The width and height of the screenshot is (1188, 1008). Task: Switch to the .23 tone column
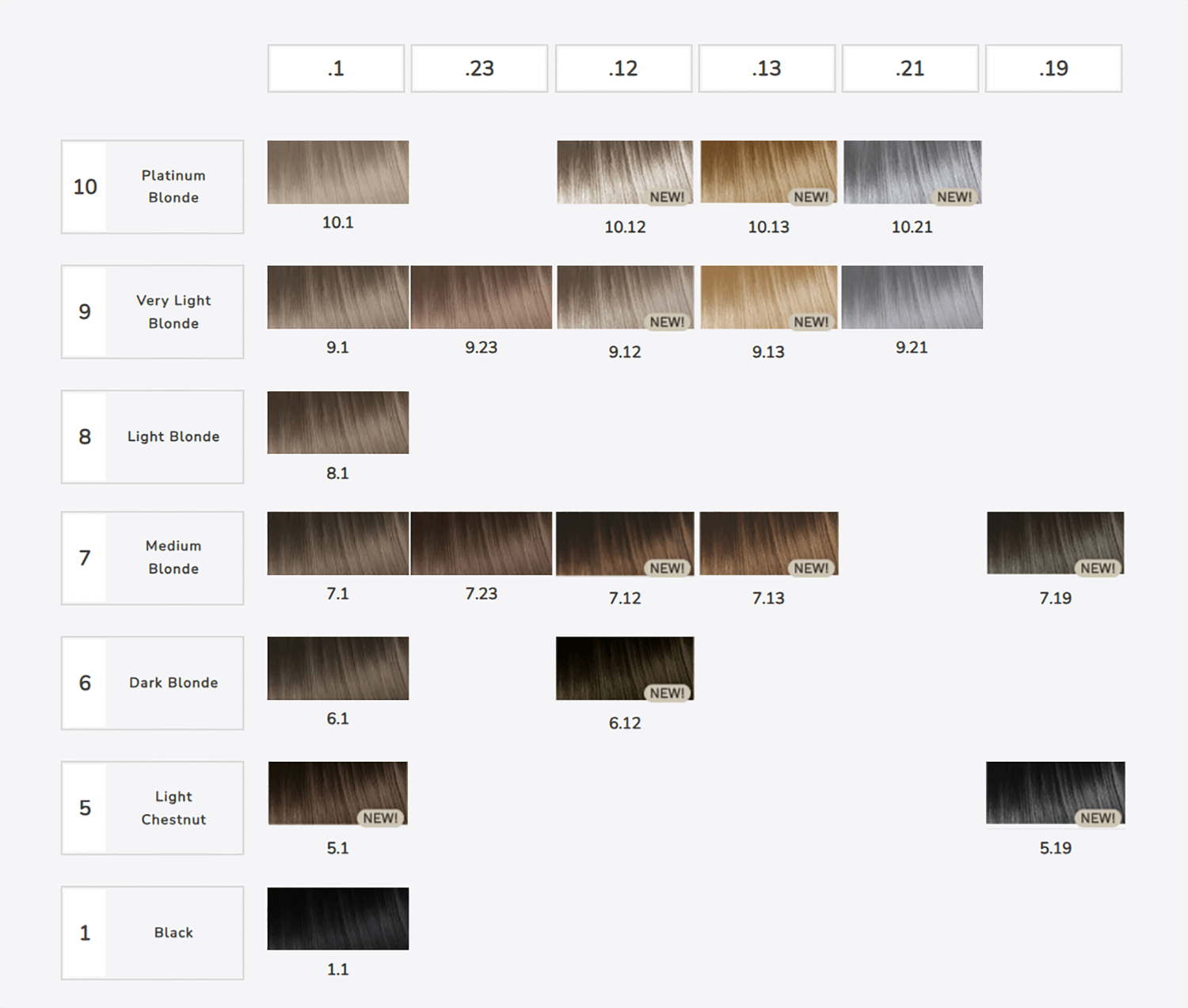click(x=479, y=69)
